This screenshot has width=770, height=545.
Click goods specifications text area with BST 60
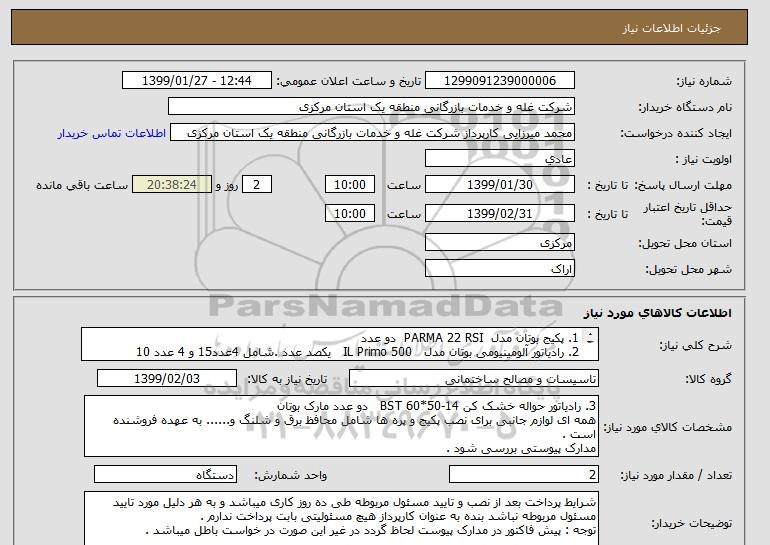point(341,427)
